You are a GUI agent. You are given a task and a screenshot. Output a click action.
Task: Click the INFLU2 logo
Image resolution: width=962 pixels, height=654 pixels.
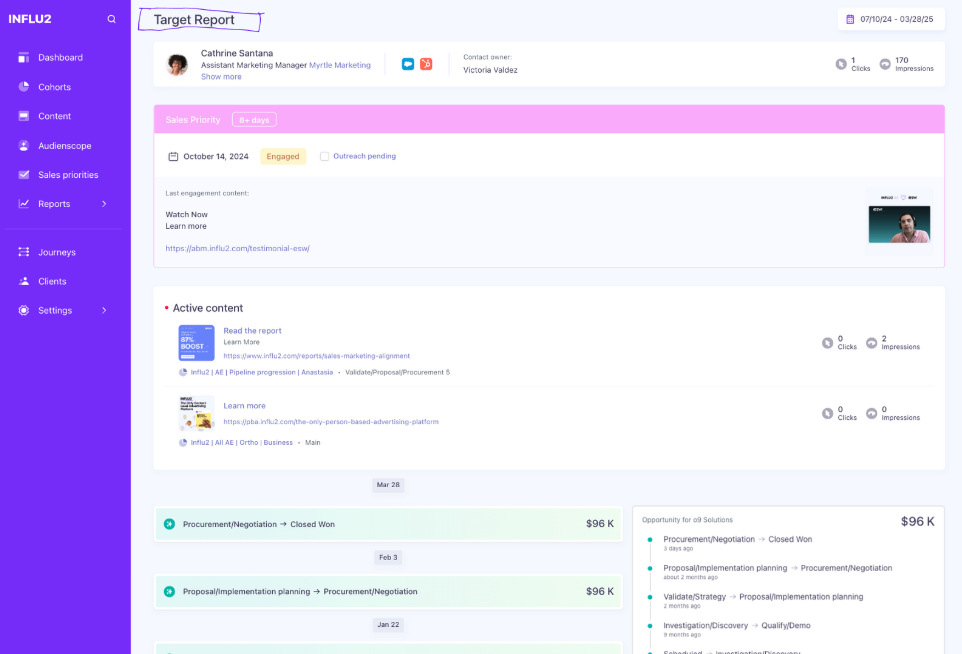coord(30,19)
